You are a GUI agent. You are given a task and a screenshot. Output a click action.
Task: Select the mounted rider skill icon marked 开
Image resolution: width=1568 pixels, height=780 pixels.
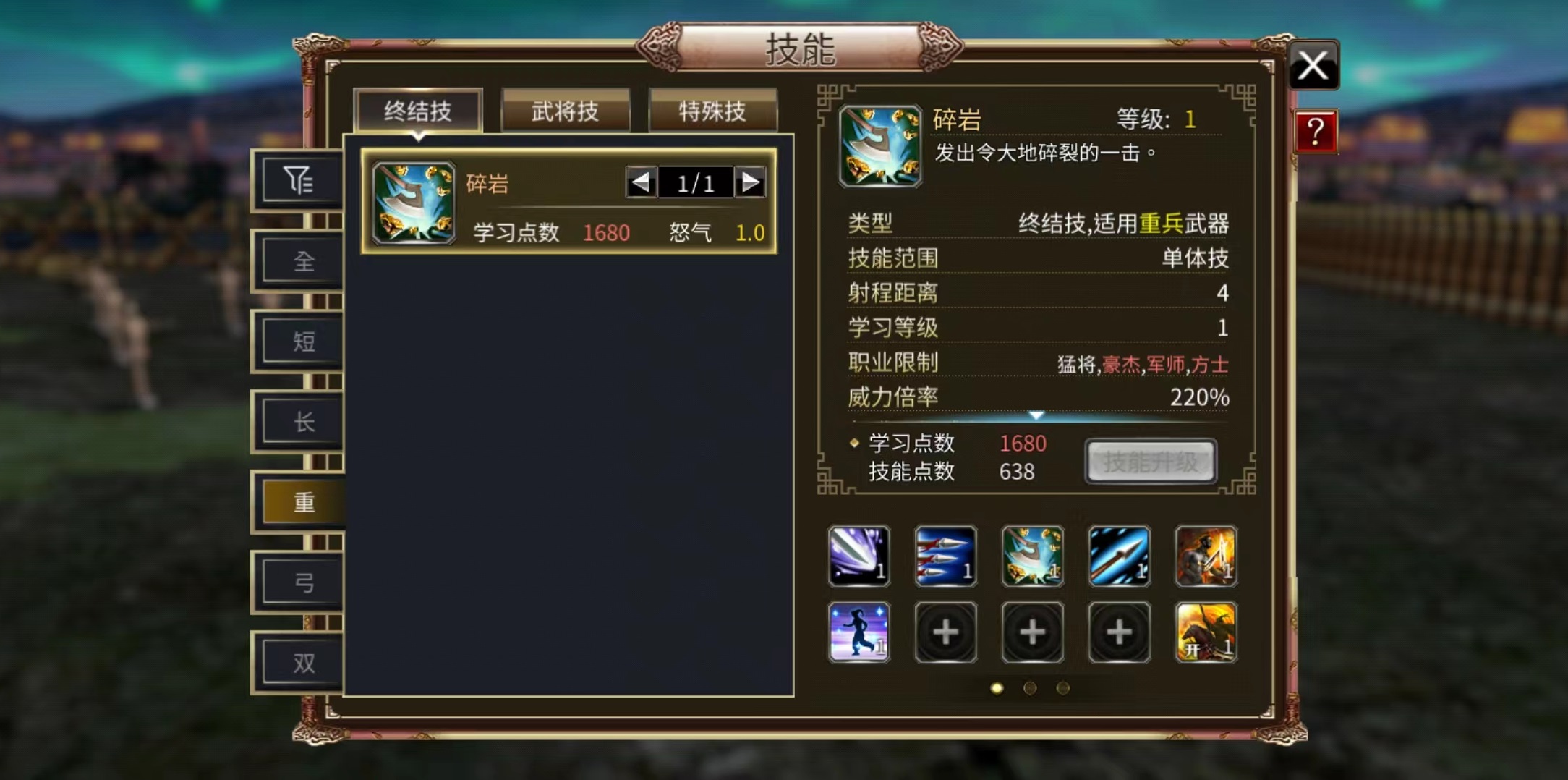(x=1206, y=632)
